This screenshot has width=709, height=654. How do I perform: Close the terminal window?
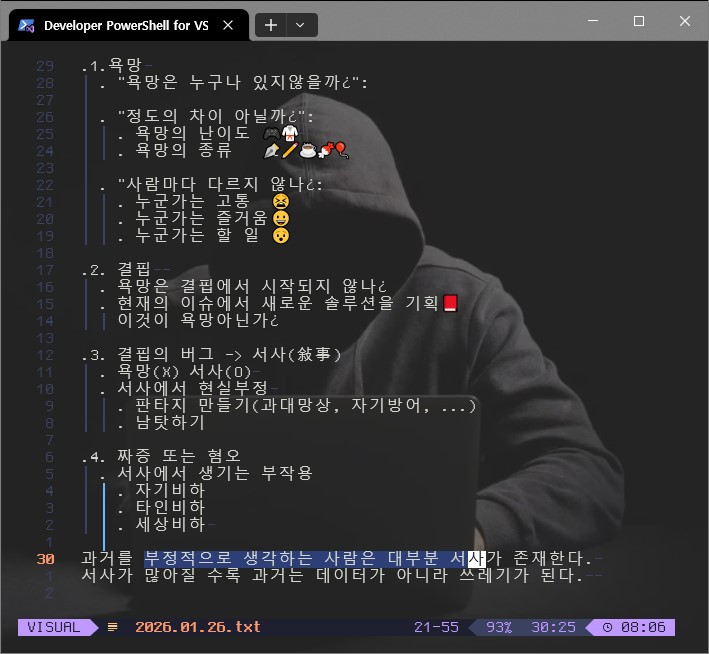(685, 21)
